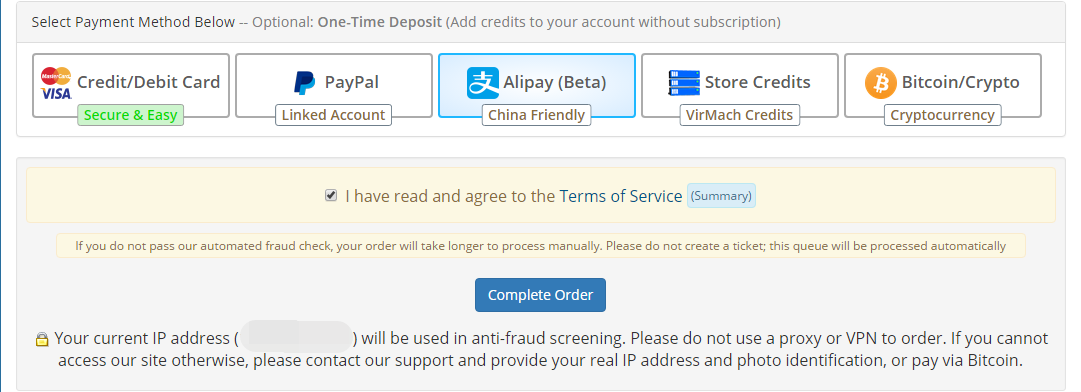The width and height of the screenshot is (1081, 392).
Task: Click the yellow padlock icon
Action: click(42, 339)
